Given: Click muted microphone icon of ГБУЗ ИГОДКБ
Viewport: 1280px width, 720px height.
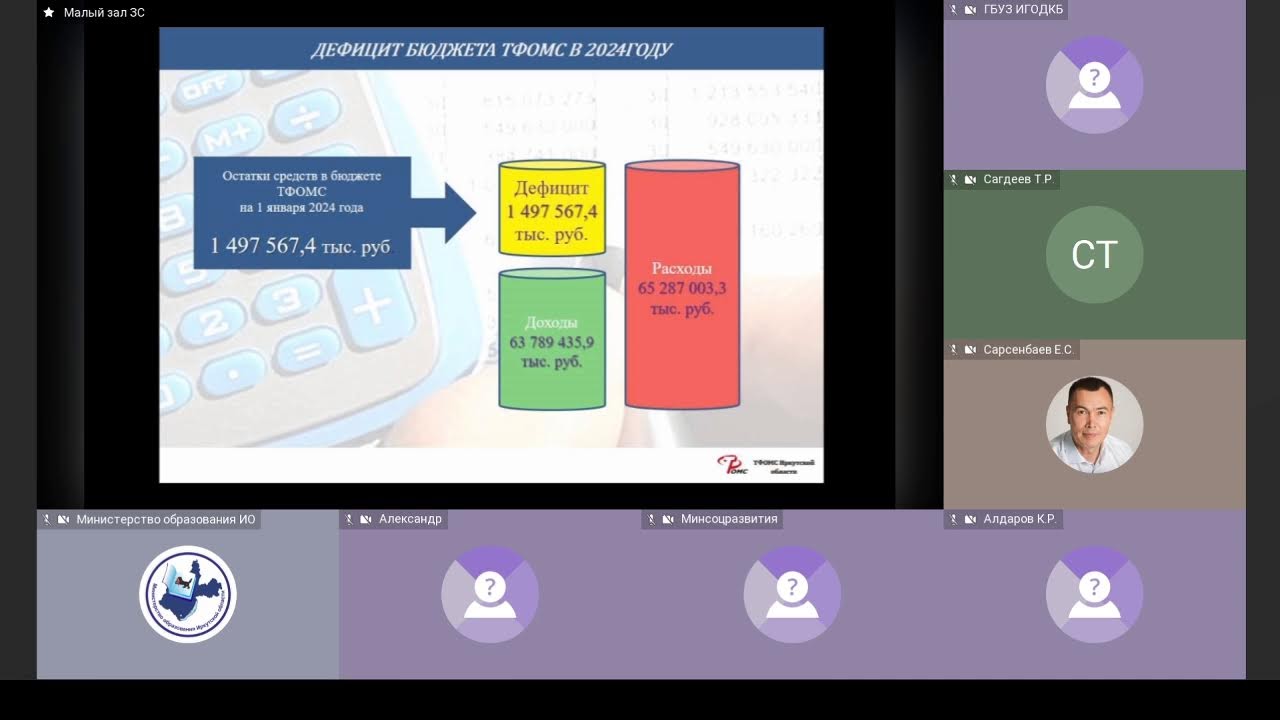Looking at the screenshot, I should [x=954, y=10].
